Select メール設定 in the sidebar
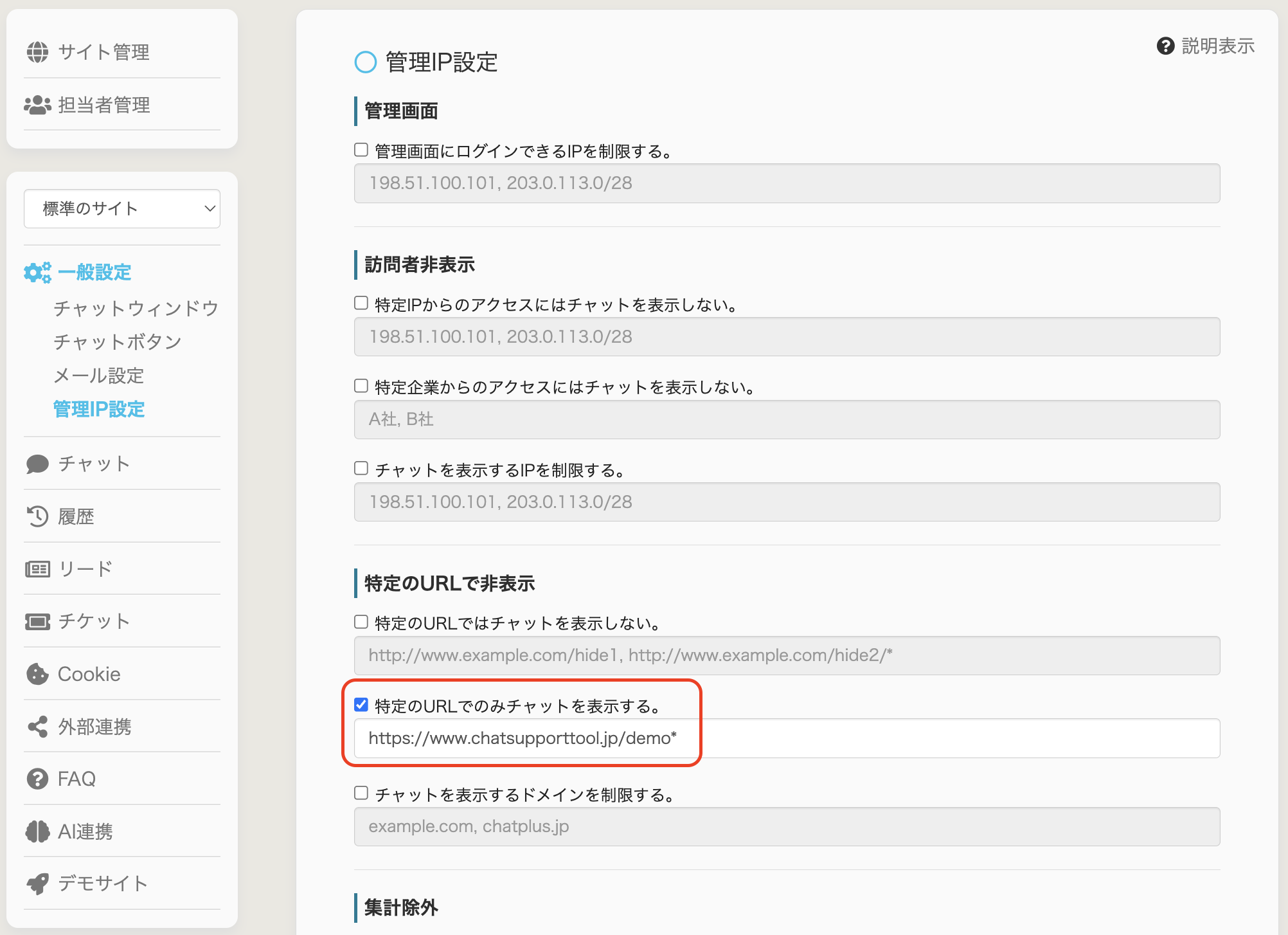1288x935 pixels. (x=98, y=376)
